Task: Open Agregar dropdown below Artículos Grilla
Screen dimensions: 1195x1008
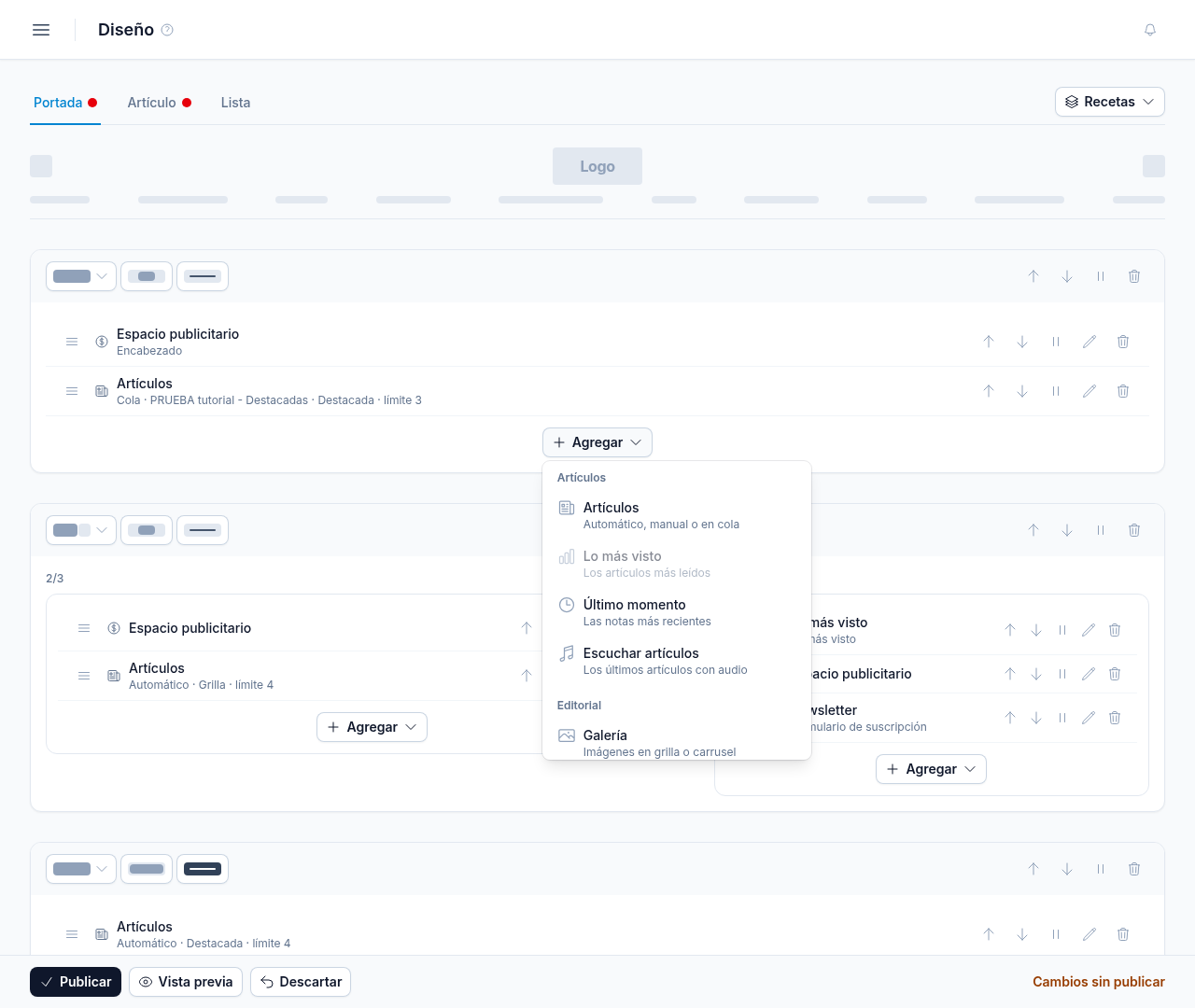Action: [x=372, y=727]
